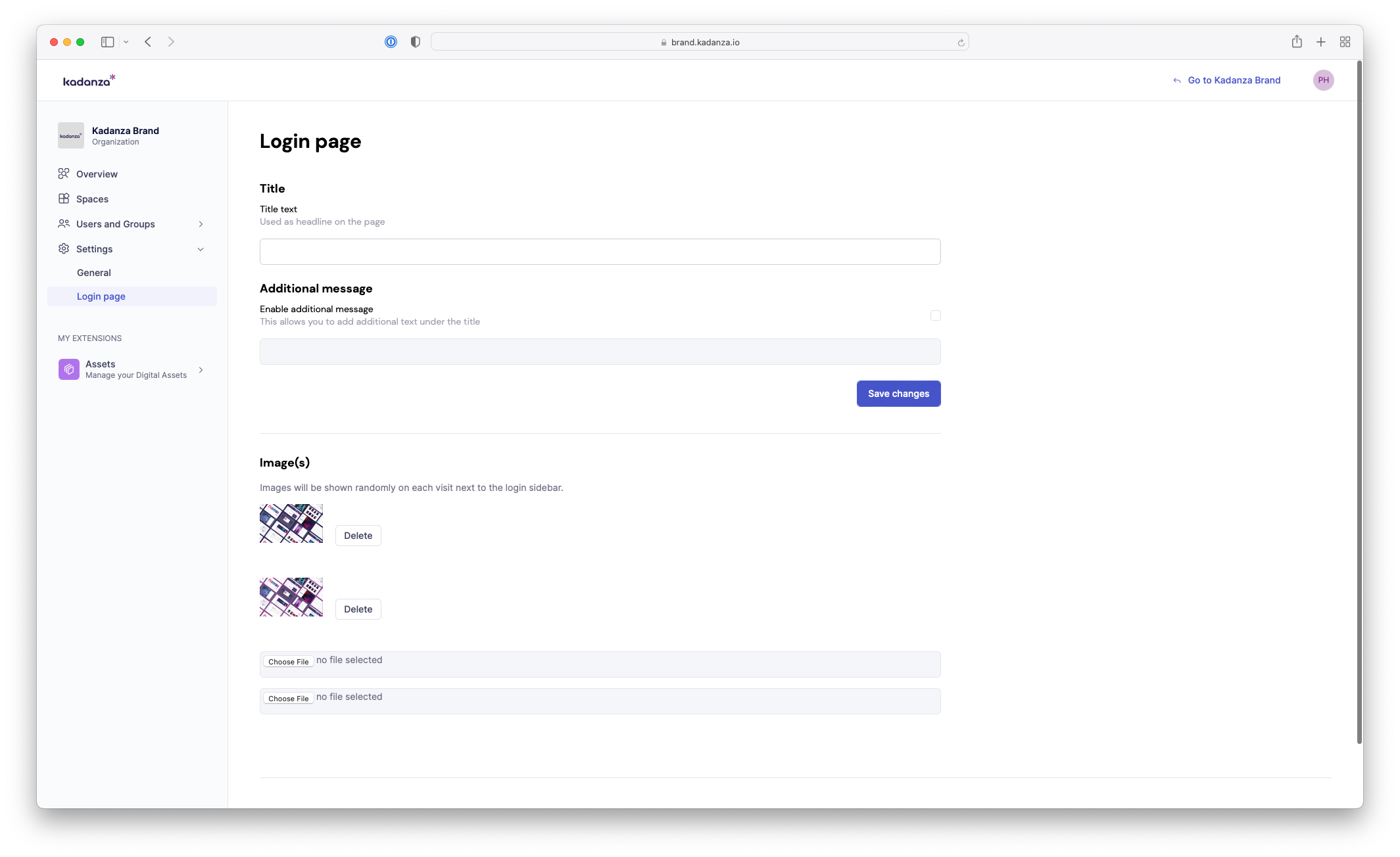This screenshot has height=857, width=1400.
Task: Click the 1Password extension icon
Action: [391, 42]
